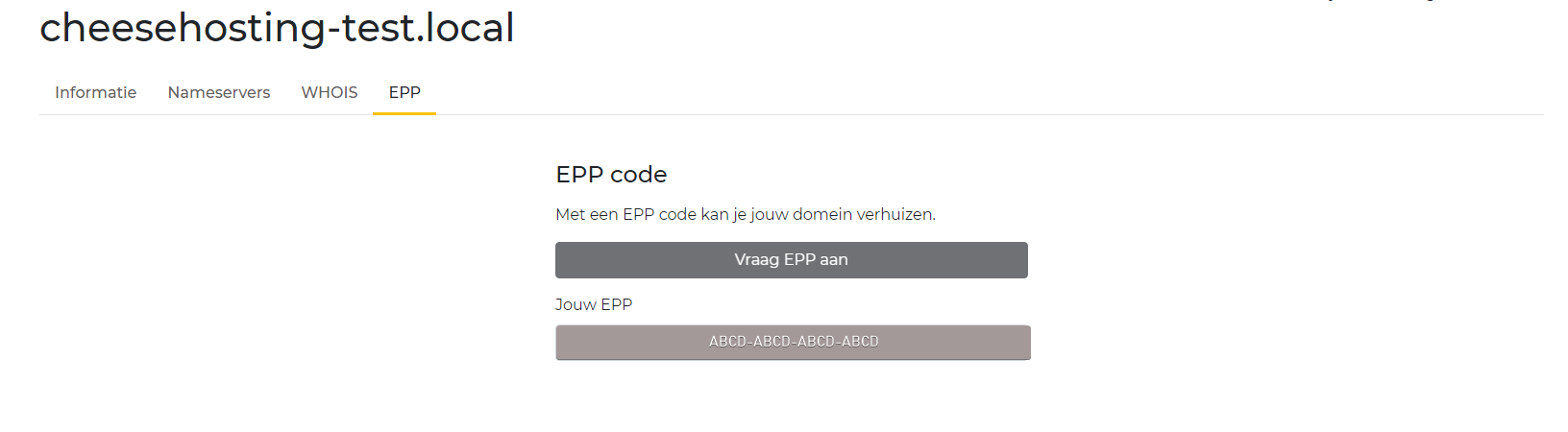Screen dimensions: 1568x432
Task: Click the EPP code section heading
Action: 611,175
